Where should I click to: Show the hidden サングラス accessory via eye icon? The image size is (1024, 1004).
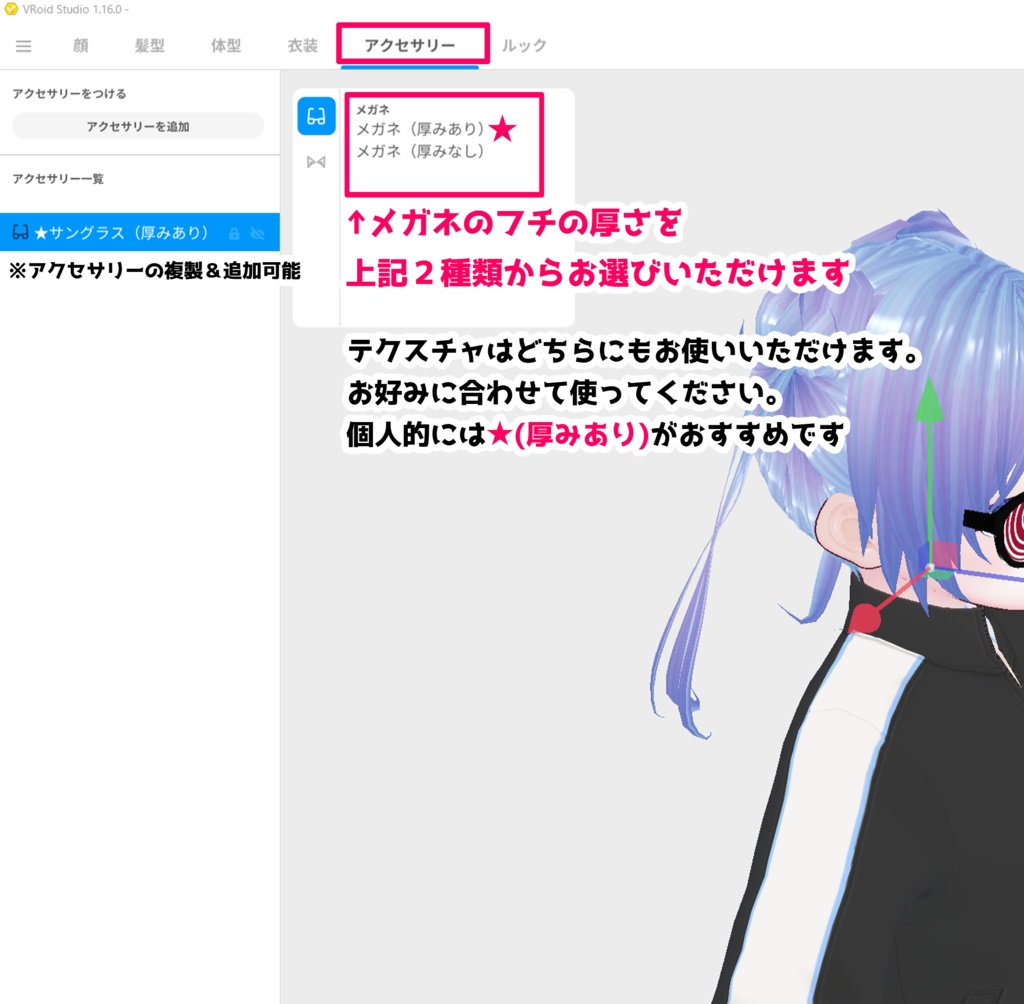click(257, 233)
